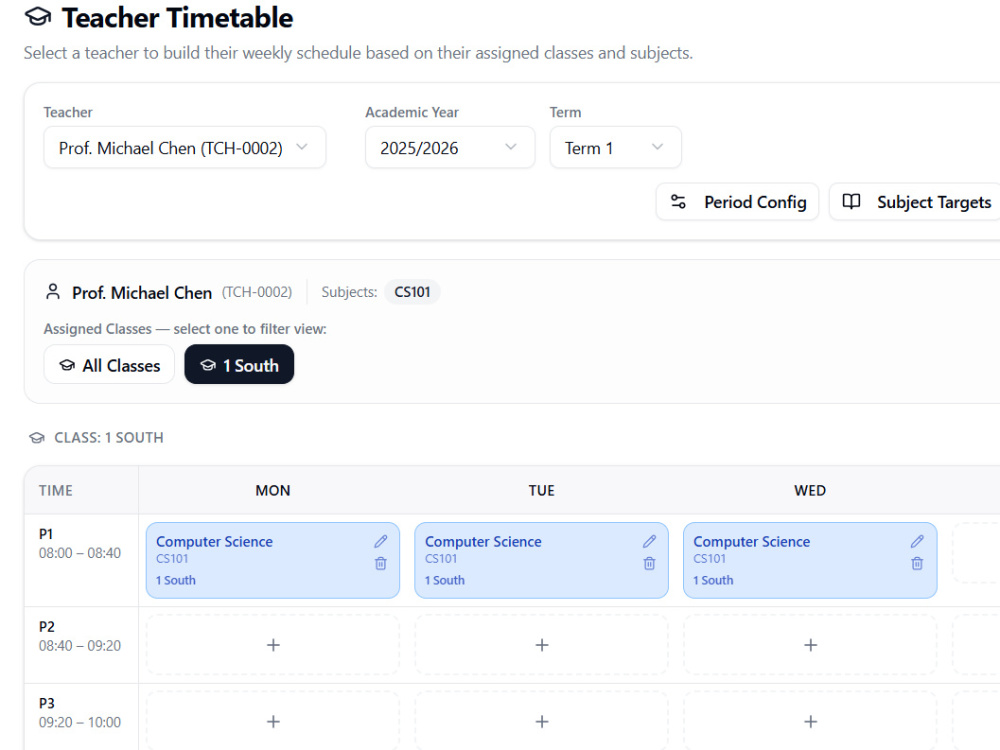This screenshot has width=1000, height=750.
Task: Click the graduation cap icon beside Teacher Timetable
Action: click(38, 17)
